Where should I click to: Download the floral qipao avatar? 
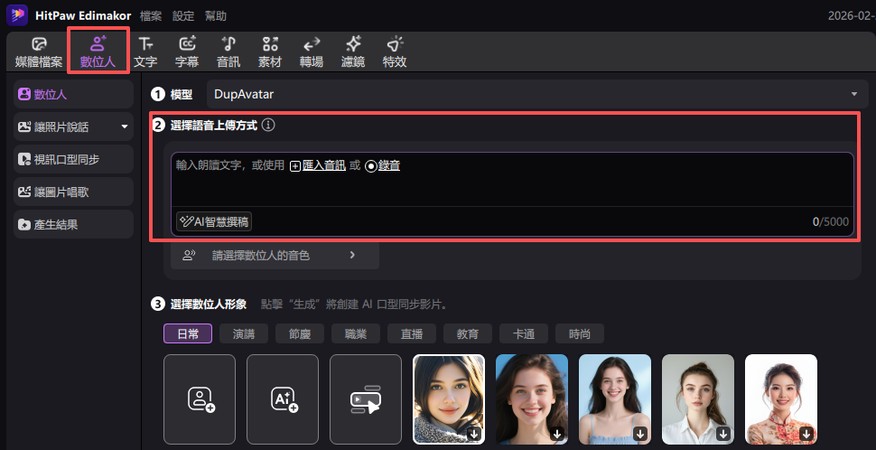(807, 434)
